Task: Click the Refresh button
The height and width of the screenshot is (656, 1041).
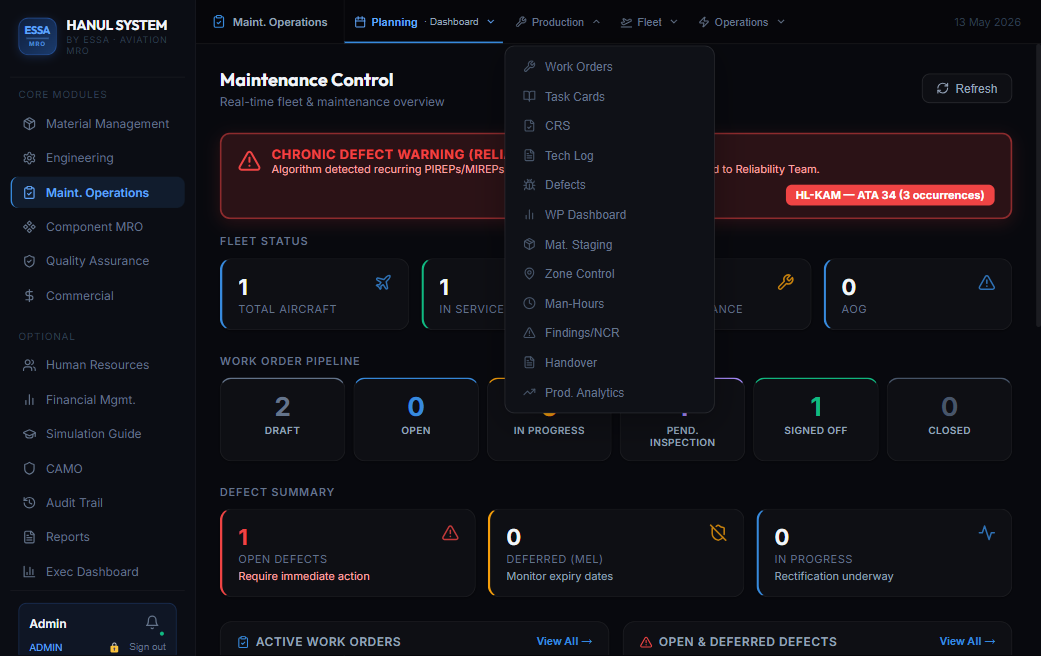Action: pyautogui.click(x=967, y=88)
